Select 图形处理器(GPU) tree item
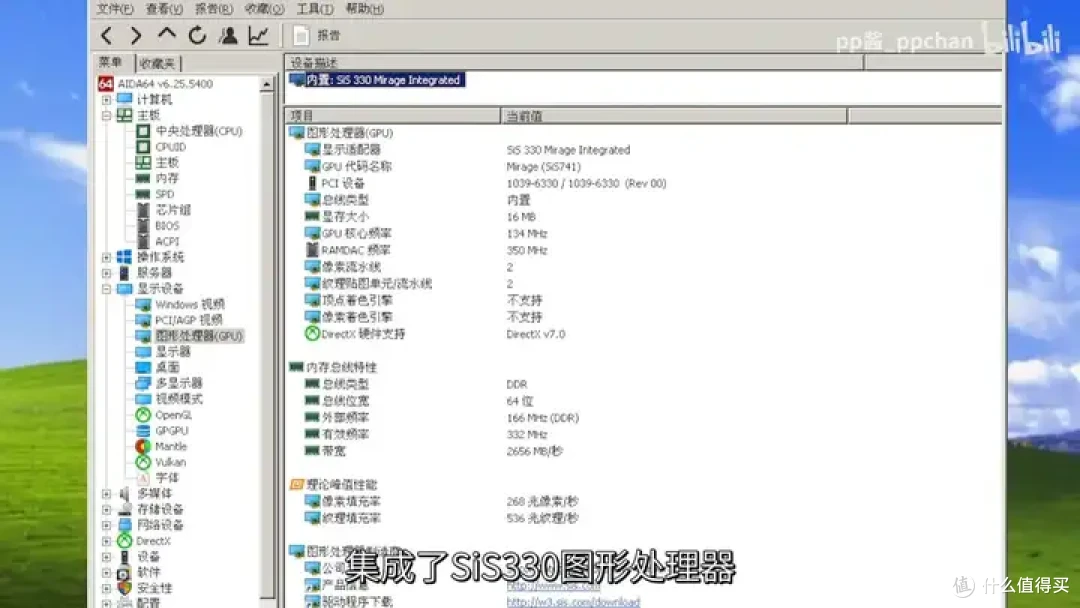Viewport: 1080px width, 608px height. click(198, 336)
